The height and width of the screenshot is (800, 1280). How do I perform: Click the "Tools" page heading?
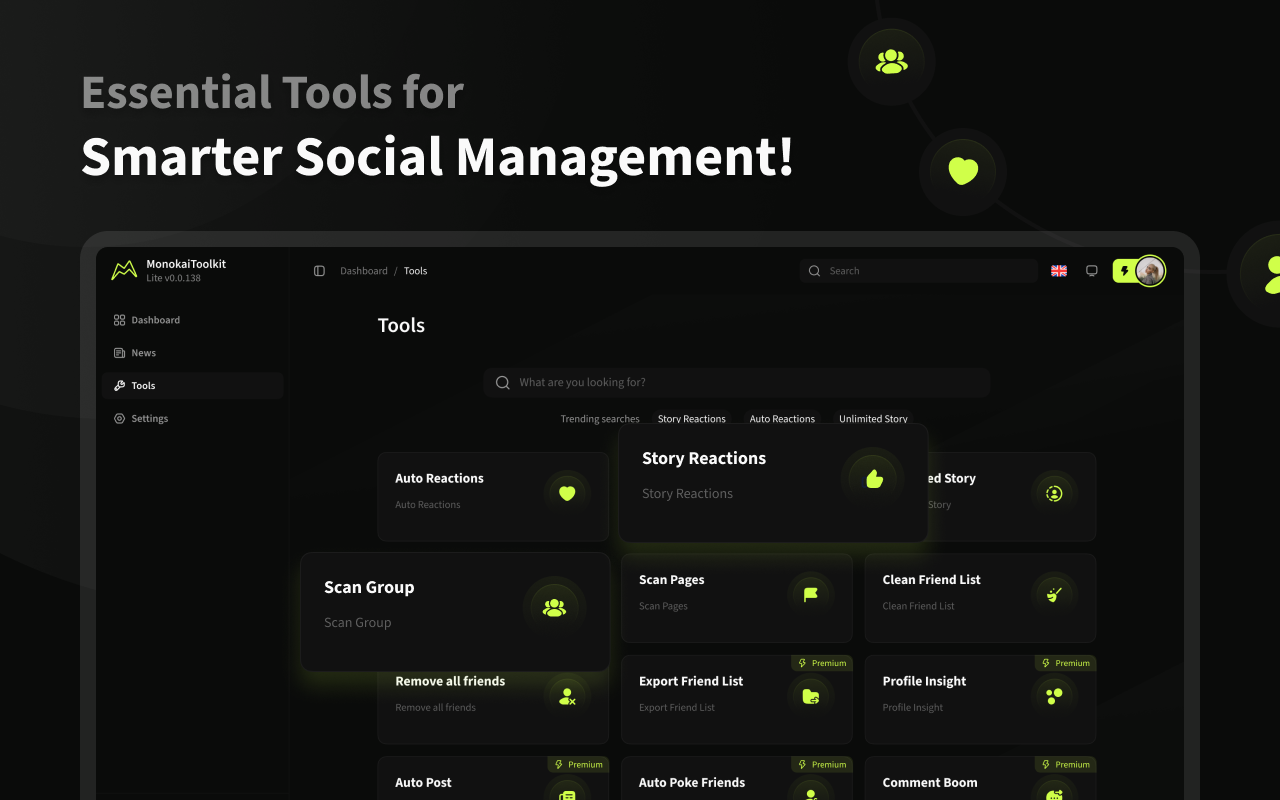[401, 326]
